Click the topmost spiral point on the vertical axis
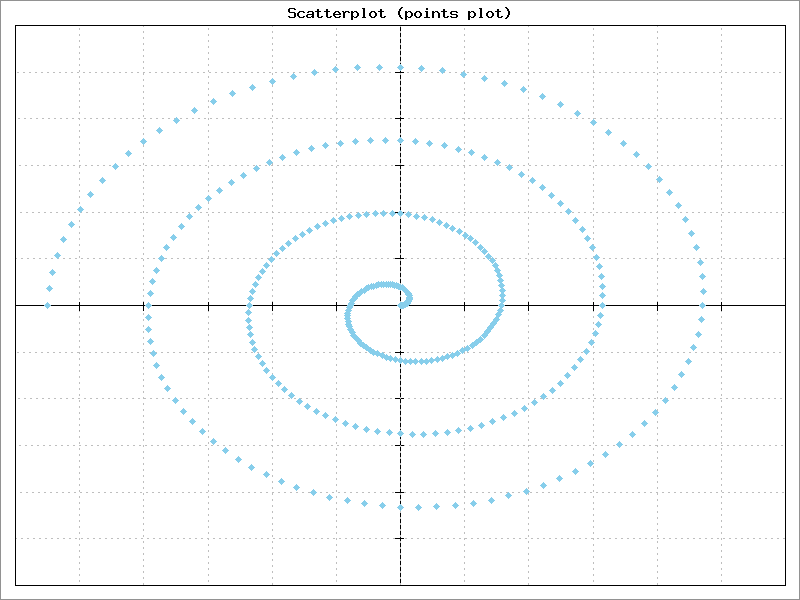800x600 pixels. point(401,68)
